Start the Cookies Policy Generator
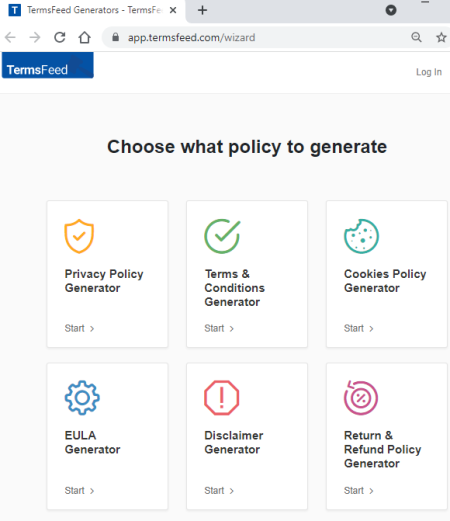Viewport: 450px width, 521px height. (x=359, y=328)
